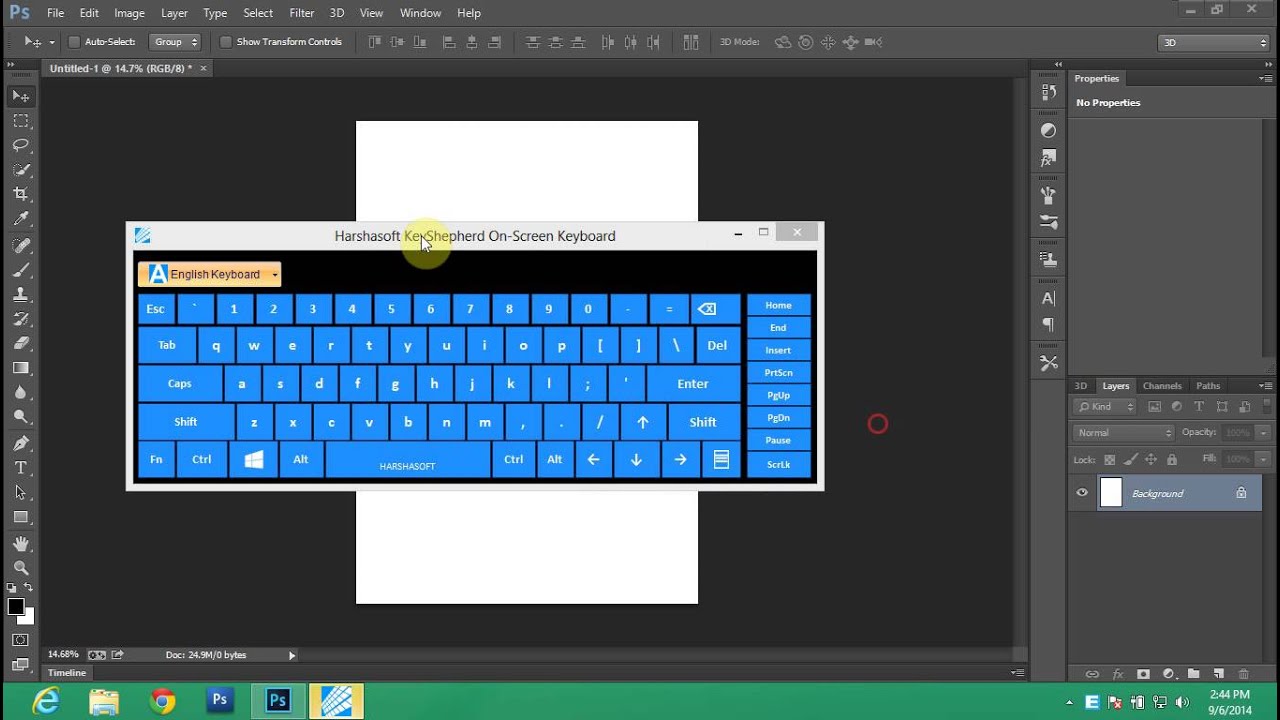Click the PrtScn key on keyboard

pos(778,372)
